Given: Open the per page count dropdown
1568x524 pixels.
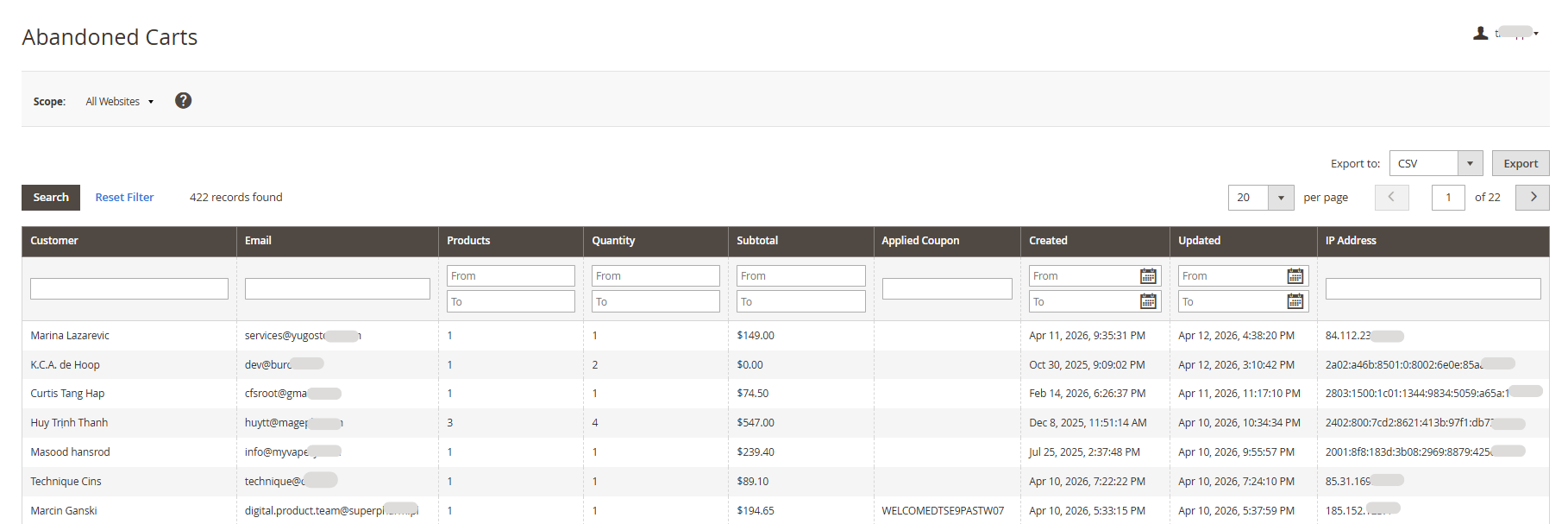Looking at the screenshot, I should point(1261,198).
